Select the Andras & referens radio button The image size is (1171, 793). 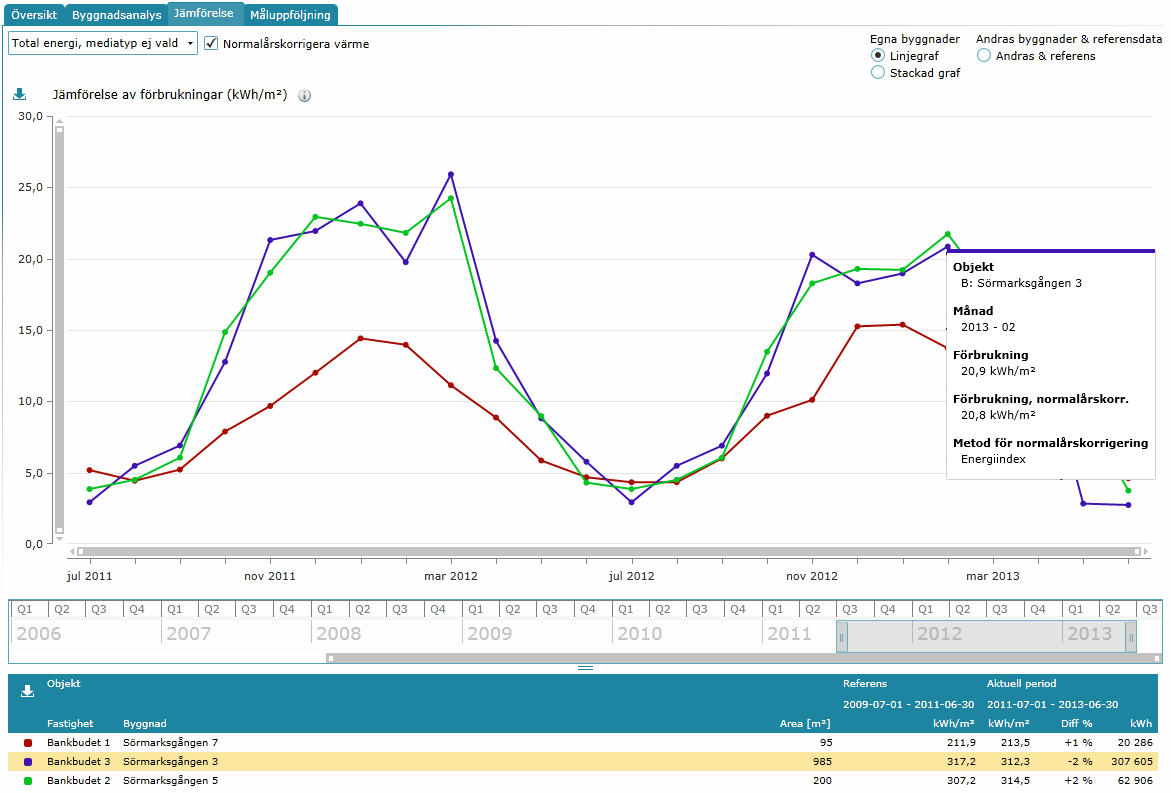point(984,55)
